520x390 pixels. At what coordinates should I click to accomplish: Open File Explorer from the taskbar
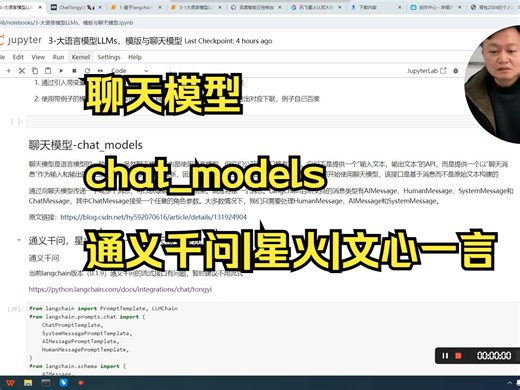(x=28, y=383)
